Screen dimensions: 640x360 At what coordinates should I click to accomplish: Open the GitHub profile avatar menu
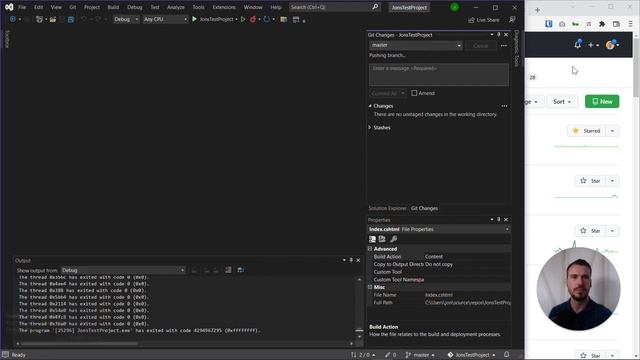(x=612, y=45)
